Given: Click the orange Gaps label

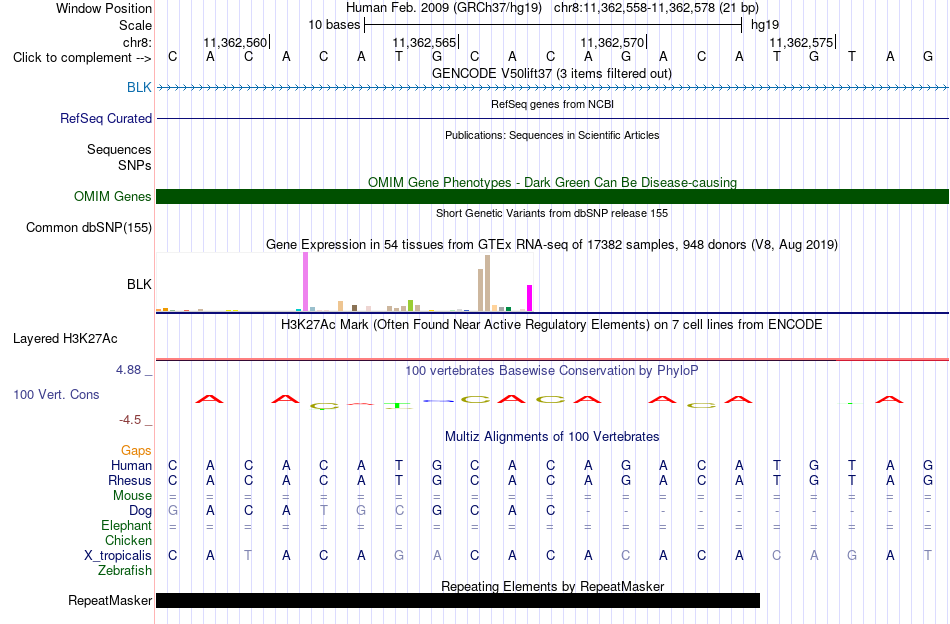Looking at the screenshot, I should 136,450.
